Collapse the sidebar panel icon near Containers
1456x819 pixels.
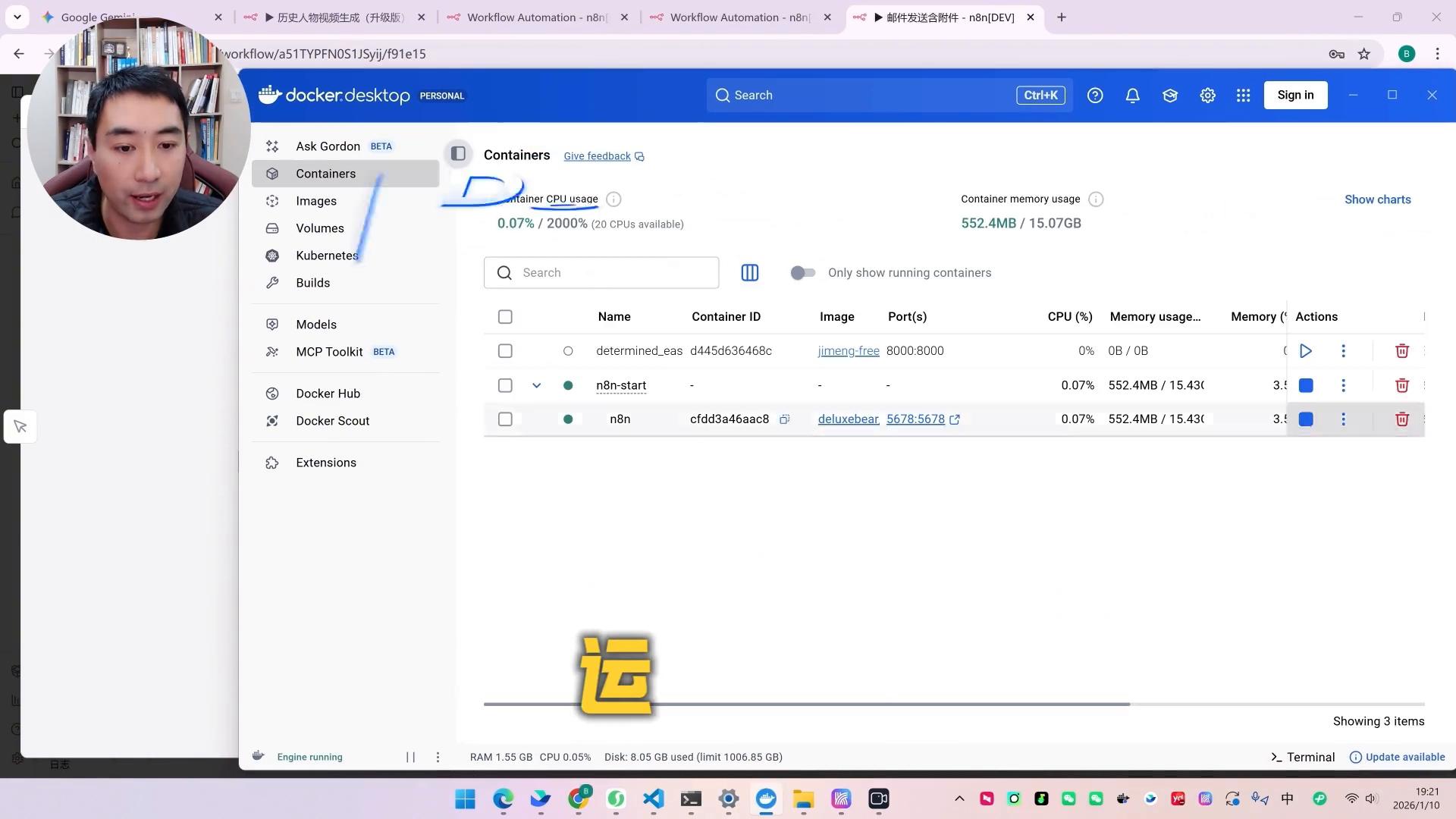click(458, 154)
